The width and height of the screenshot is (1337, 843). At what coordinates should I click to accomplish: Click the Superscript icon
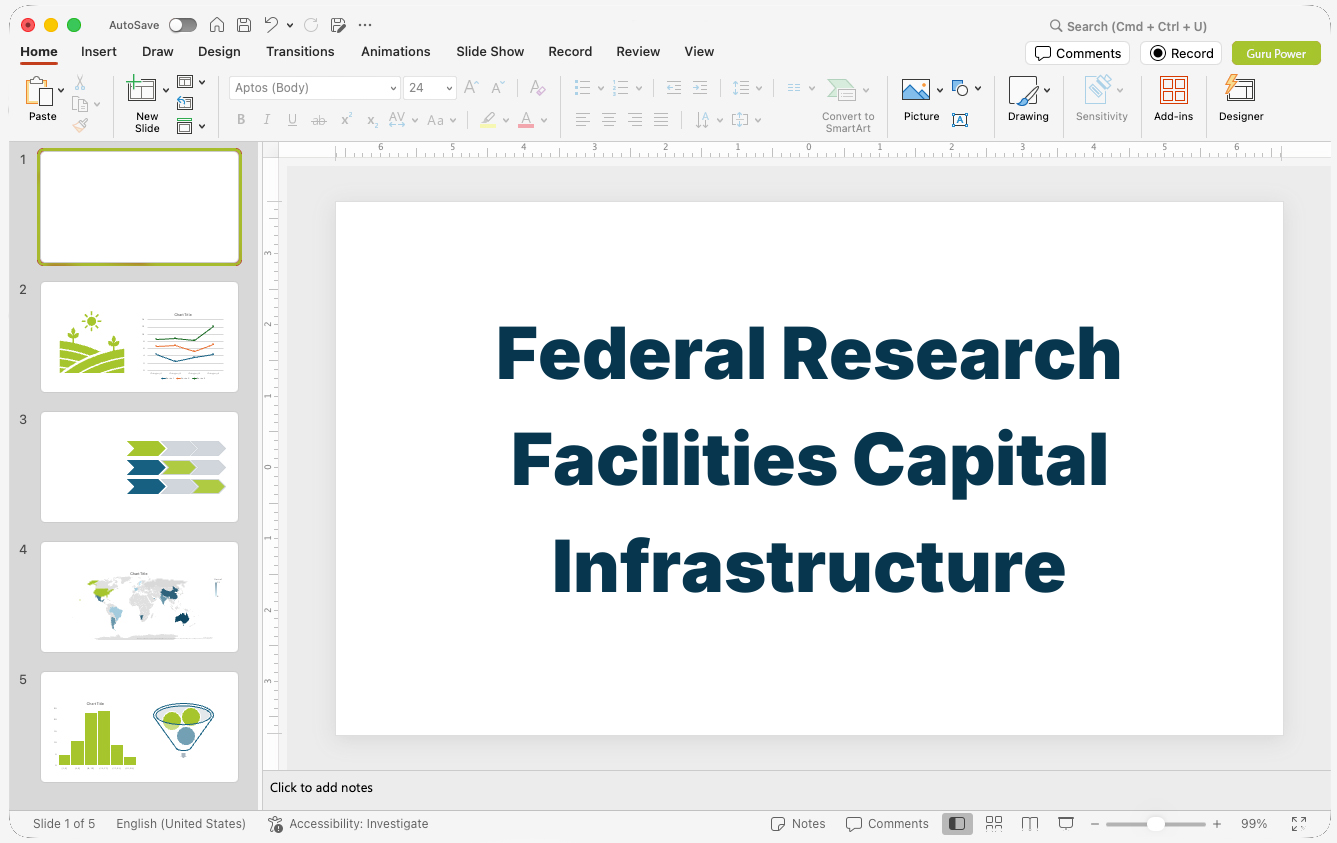point(346,120)
